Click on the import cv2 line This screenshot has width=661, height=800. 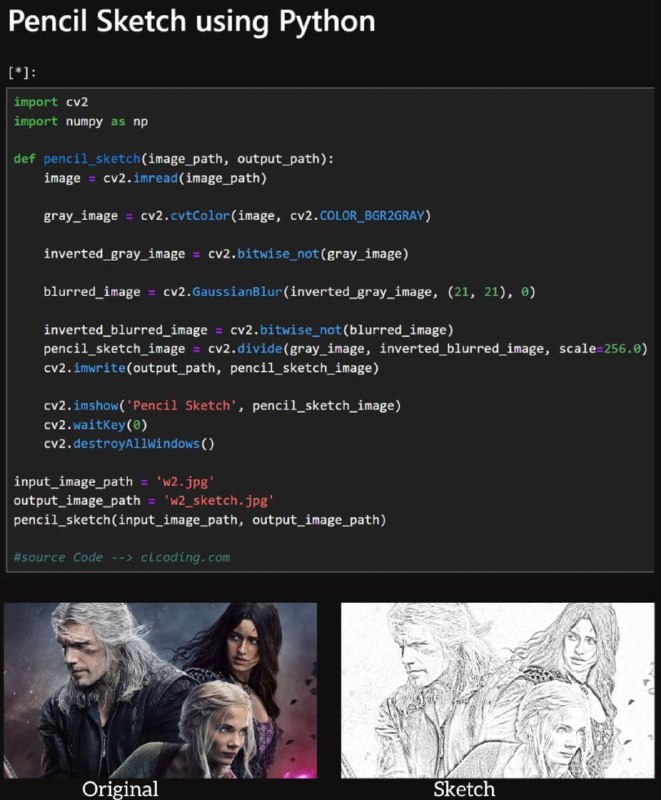51,102
